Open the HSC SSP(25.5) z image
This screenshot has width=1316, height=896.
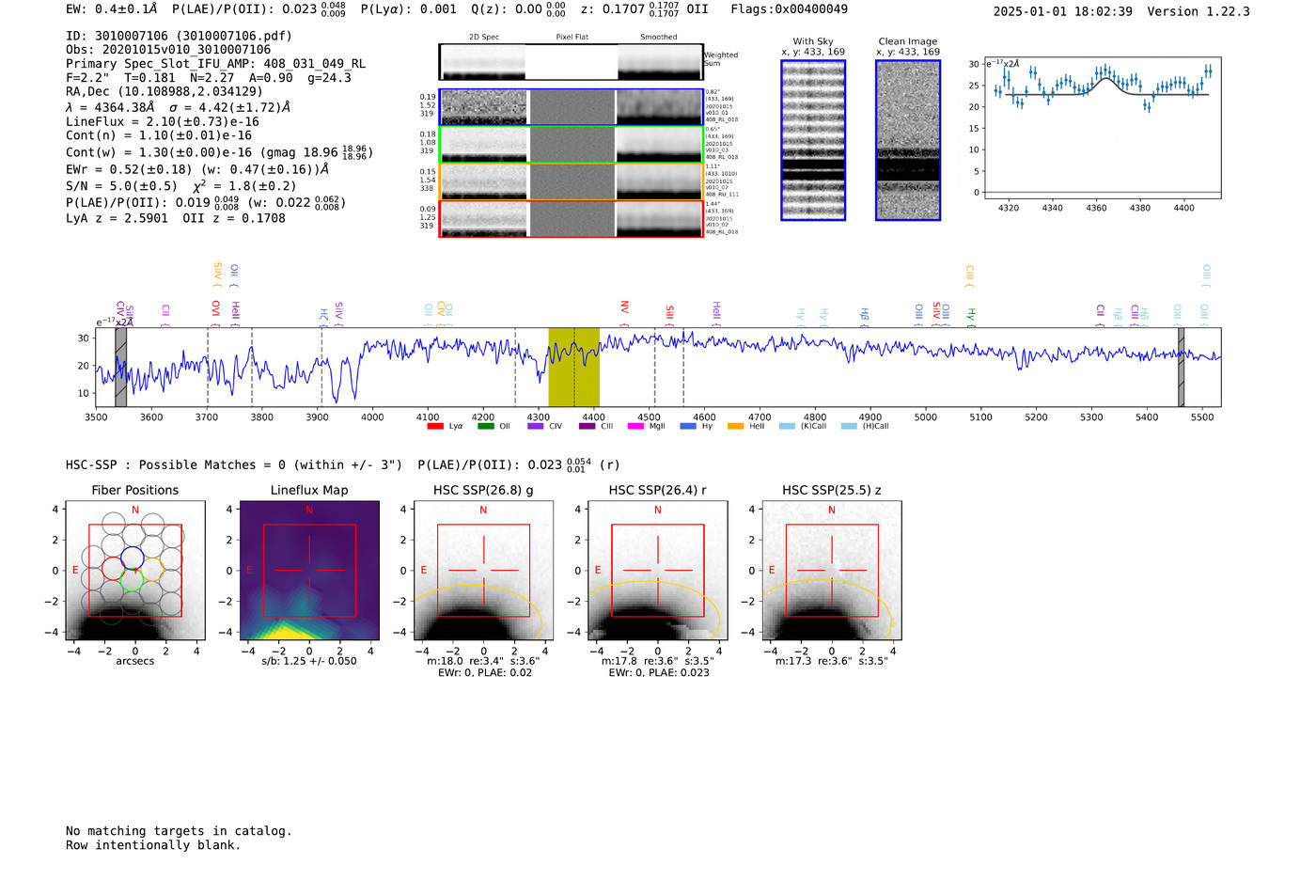[832, 571]
